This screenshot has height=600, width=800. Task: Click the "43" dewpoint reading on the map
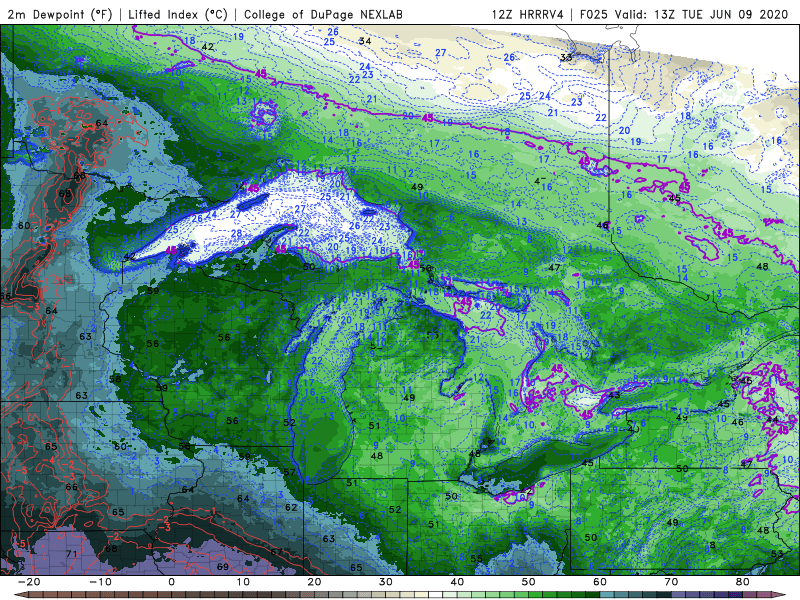[614, 395]
